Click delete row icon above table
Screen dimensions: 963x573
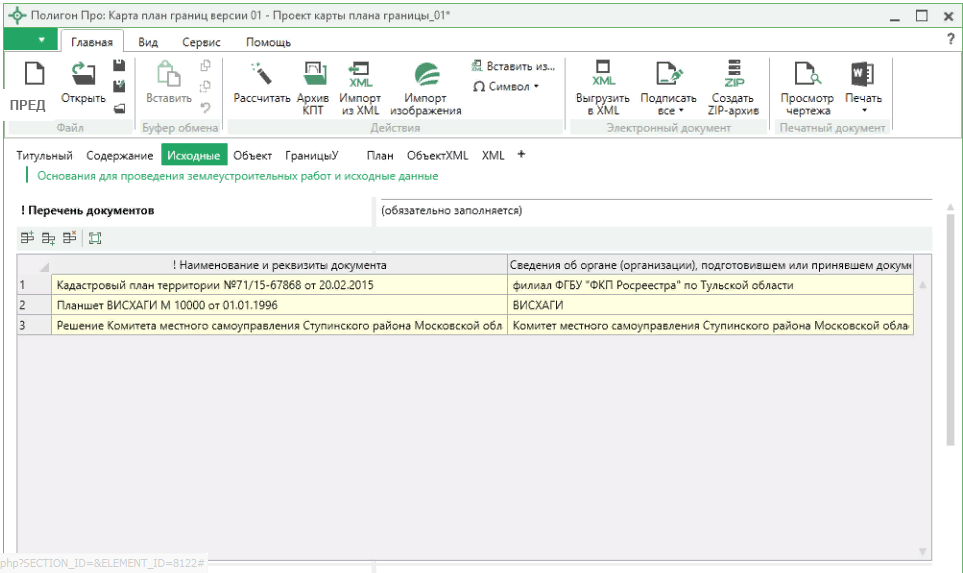(x=69, y=238)
